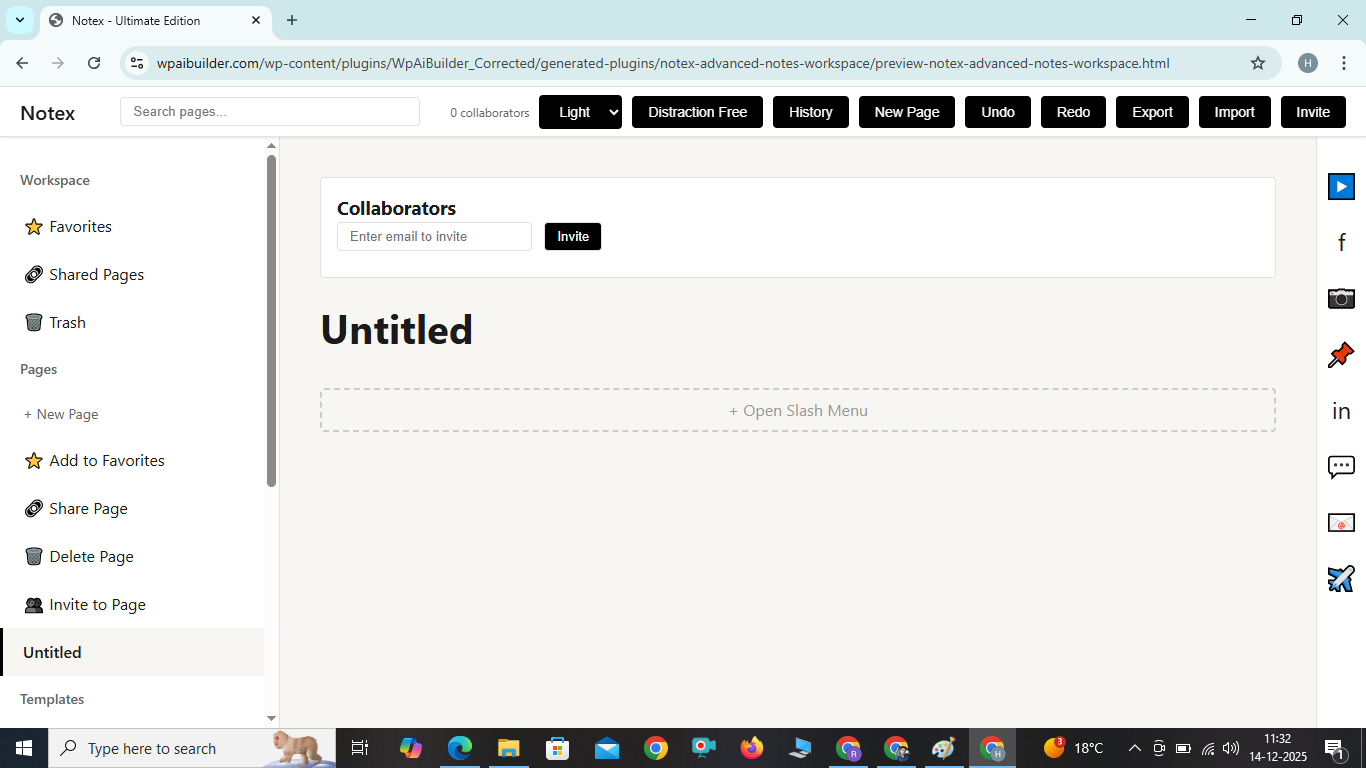Image resolution: width=1366 pixels, height=768 pixels.
Task: Click the History button in toolbar
Action: (810, 112)
